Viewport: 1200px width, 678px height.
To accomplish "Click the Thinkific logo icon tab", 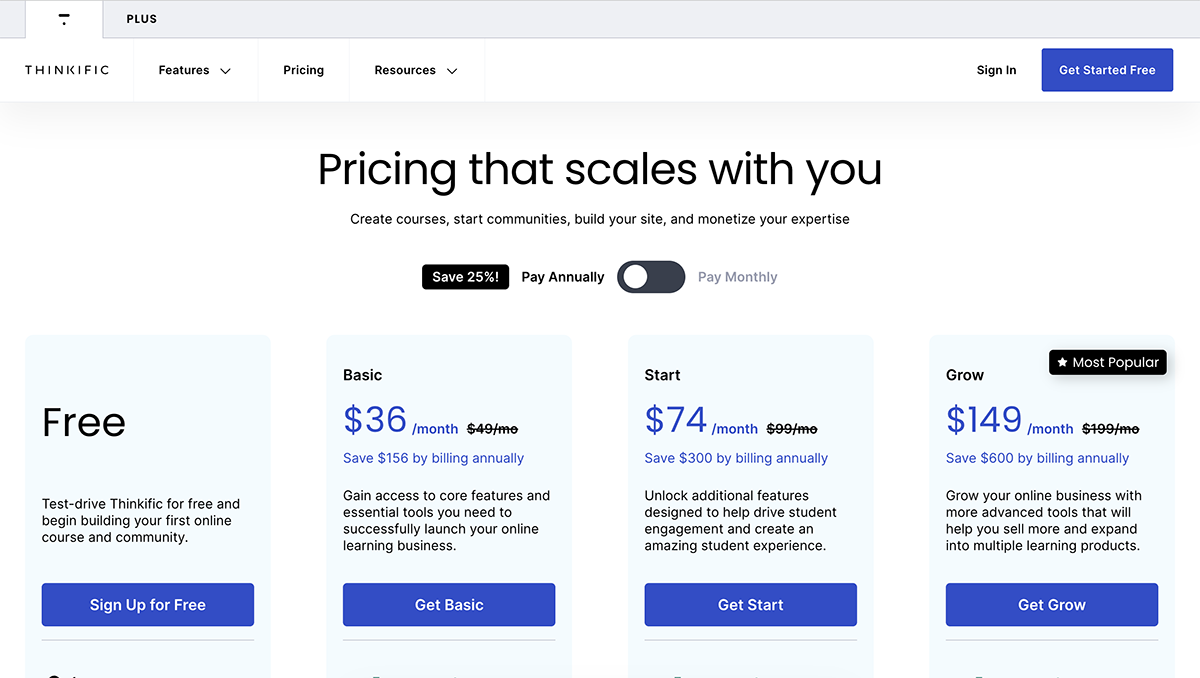I will click(x=63, y=19).
